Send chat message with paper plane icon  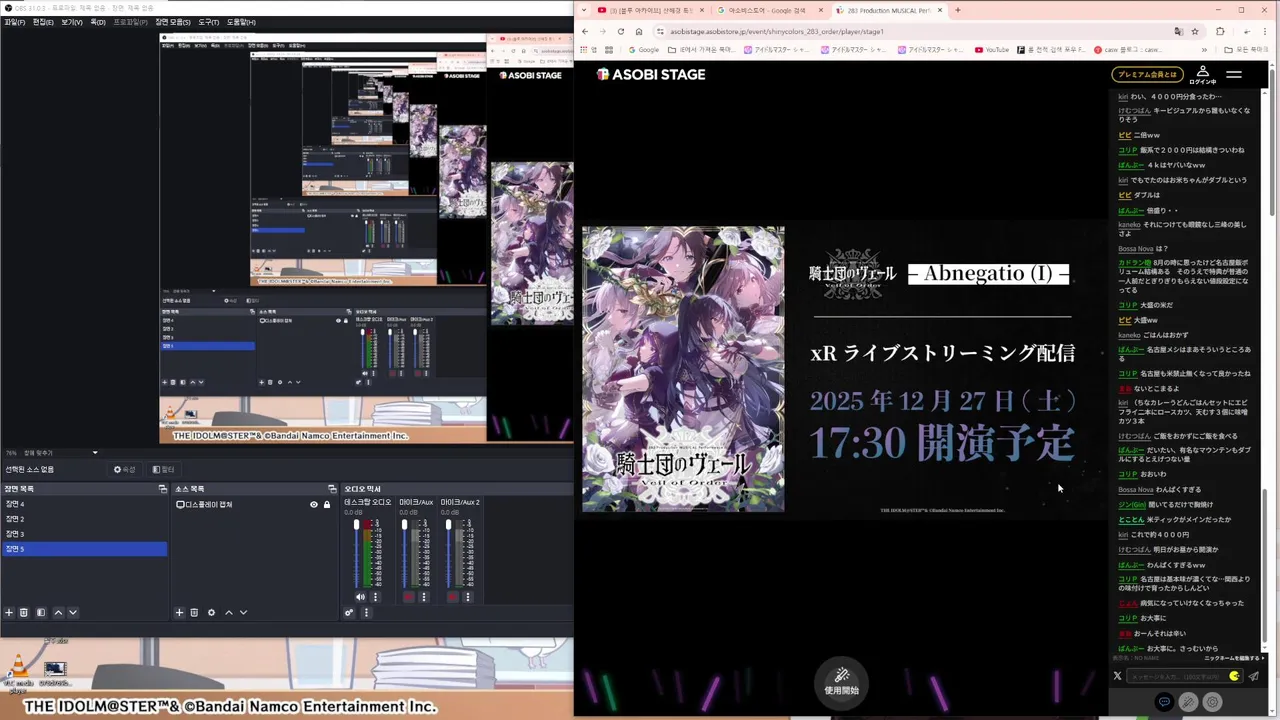pyautogui.click(x=1254, y=676)
